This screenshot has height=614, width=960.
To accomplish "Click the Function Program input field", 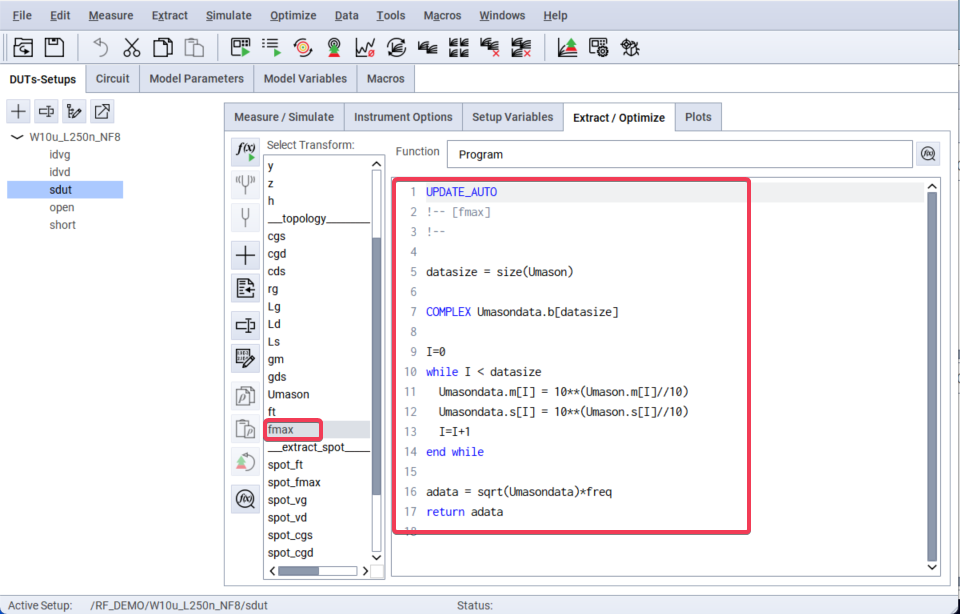I will click(x=680, y=155).
